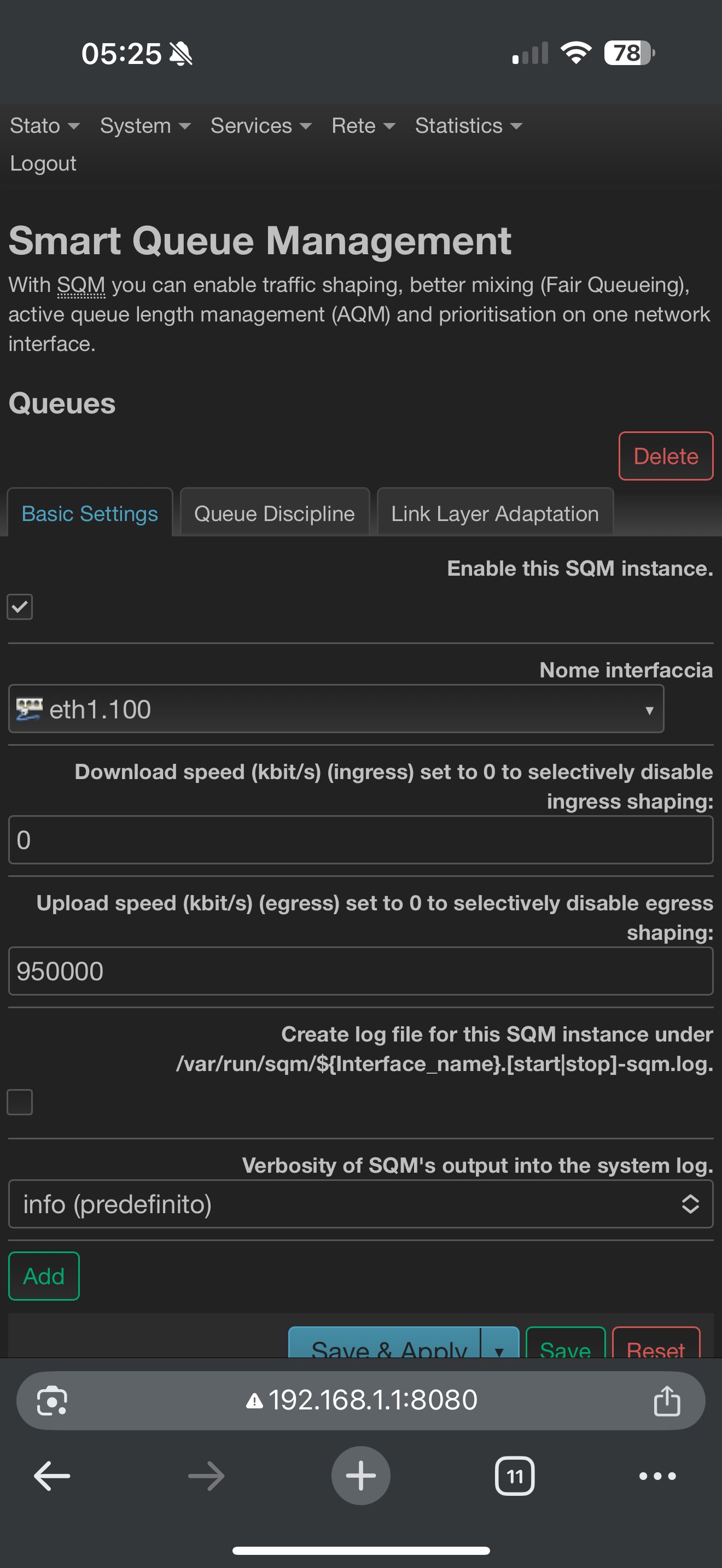Click the green Add button
722x1568 pixels.
pos(44,1276)
